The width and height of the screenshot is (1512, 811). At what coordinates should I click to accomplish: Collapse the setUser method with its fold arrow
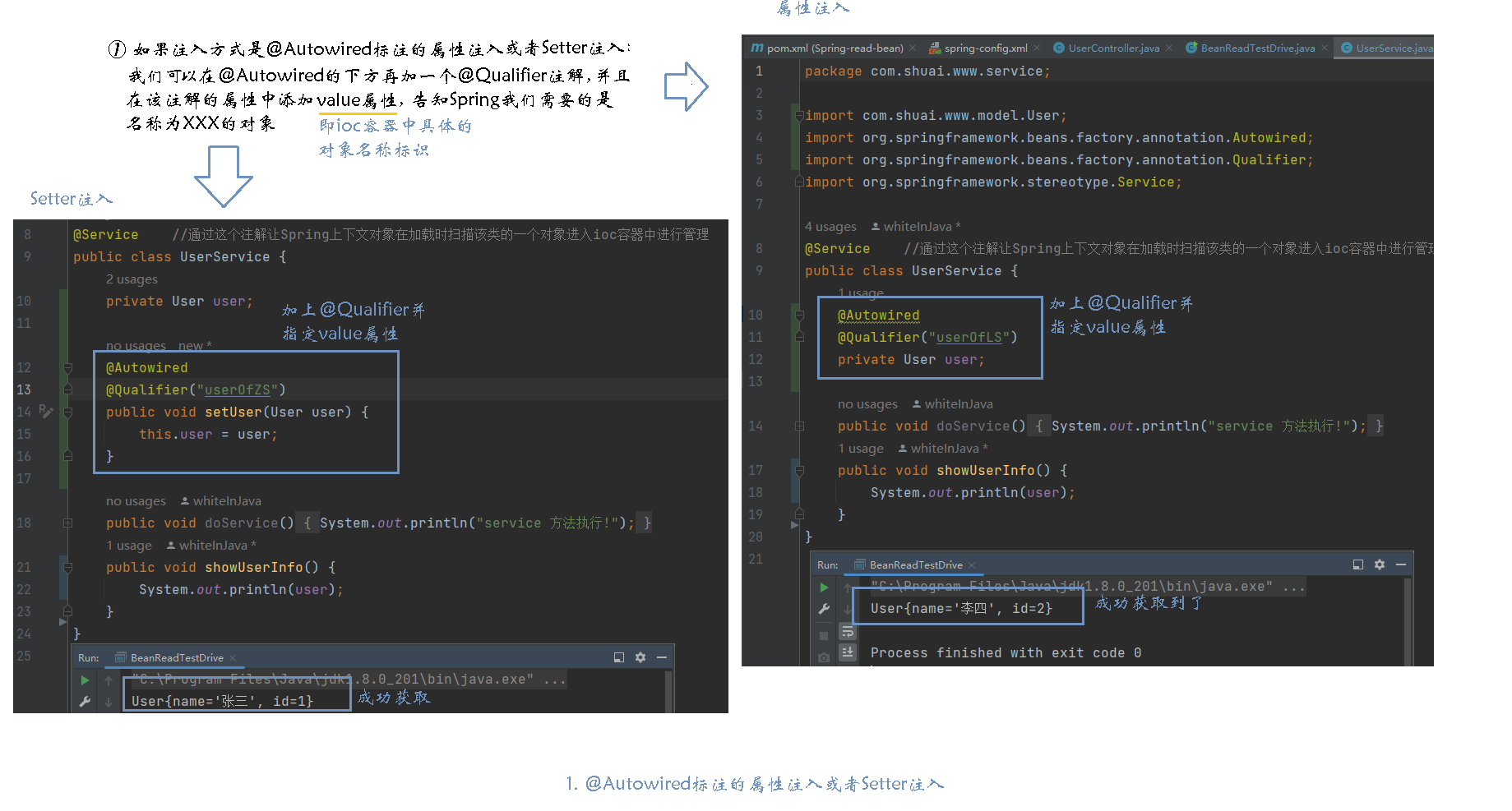[x=67, y=412]
